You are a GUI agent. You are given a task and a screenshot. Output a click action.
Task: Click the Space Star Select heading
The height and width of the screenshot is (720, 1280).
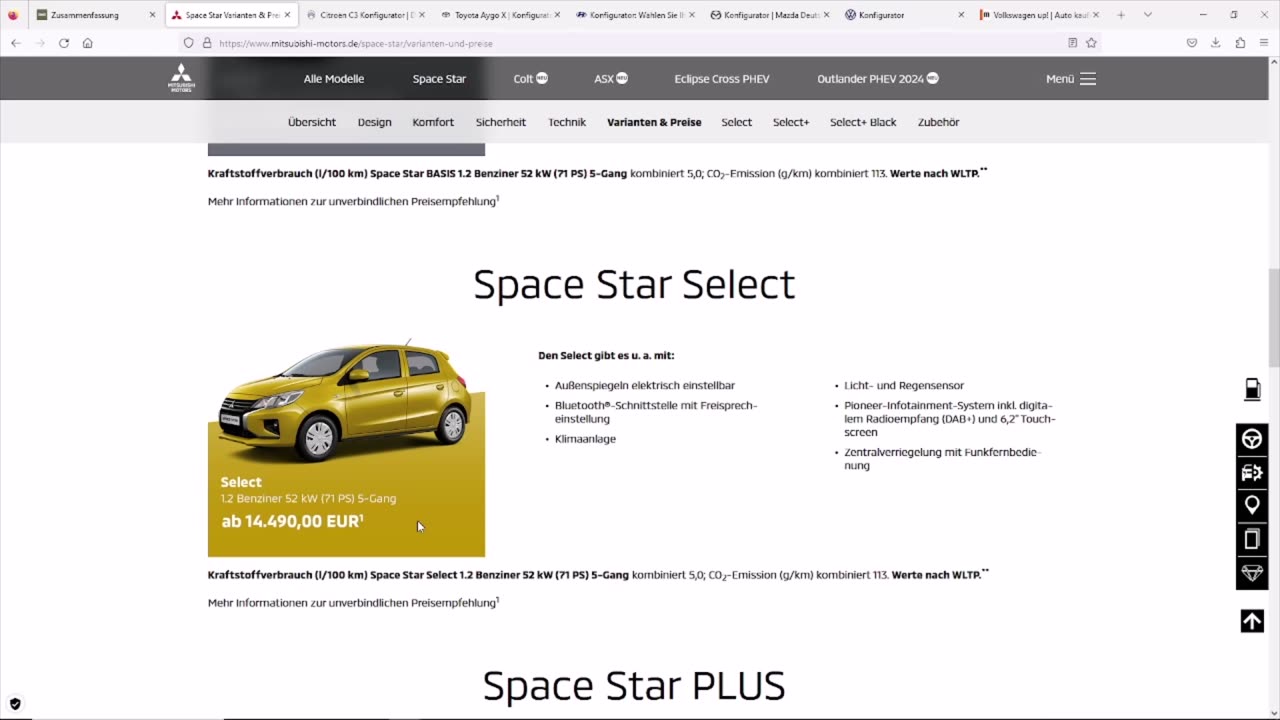634,285
